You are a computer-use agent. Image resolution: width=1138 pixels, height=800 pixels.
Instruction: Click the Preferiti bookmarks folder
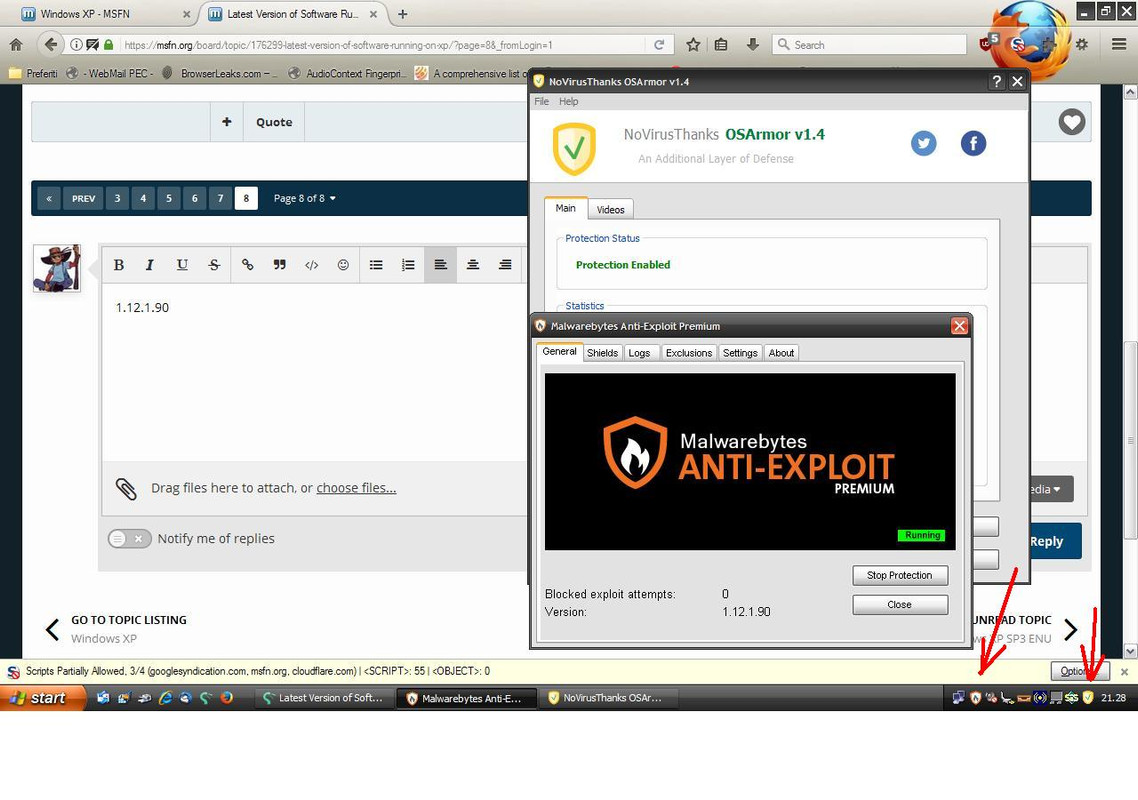33,73
